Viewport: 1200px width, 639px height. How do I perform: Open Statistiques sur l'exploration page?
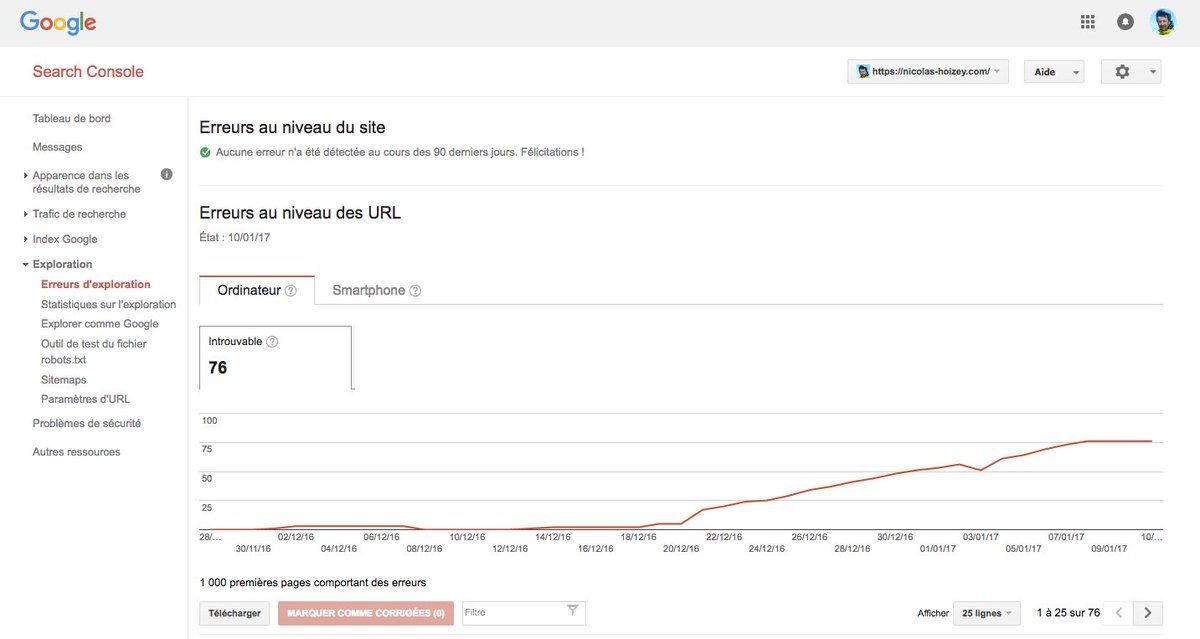point(108,304)
